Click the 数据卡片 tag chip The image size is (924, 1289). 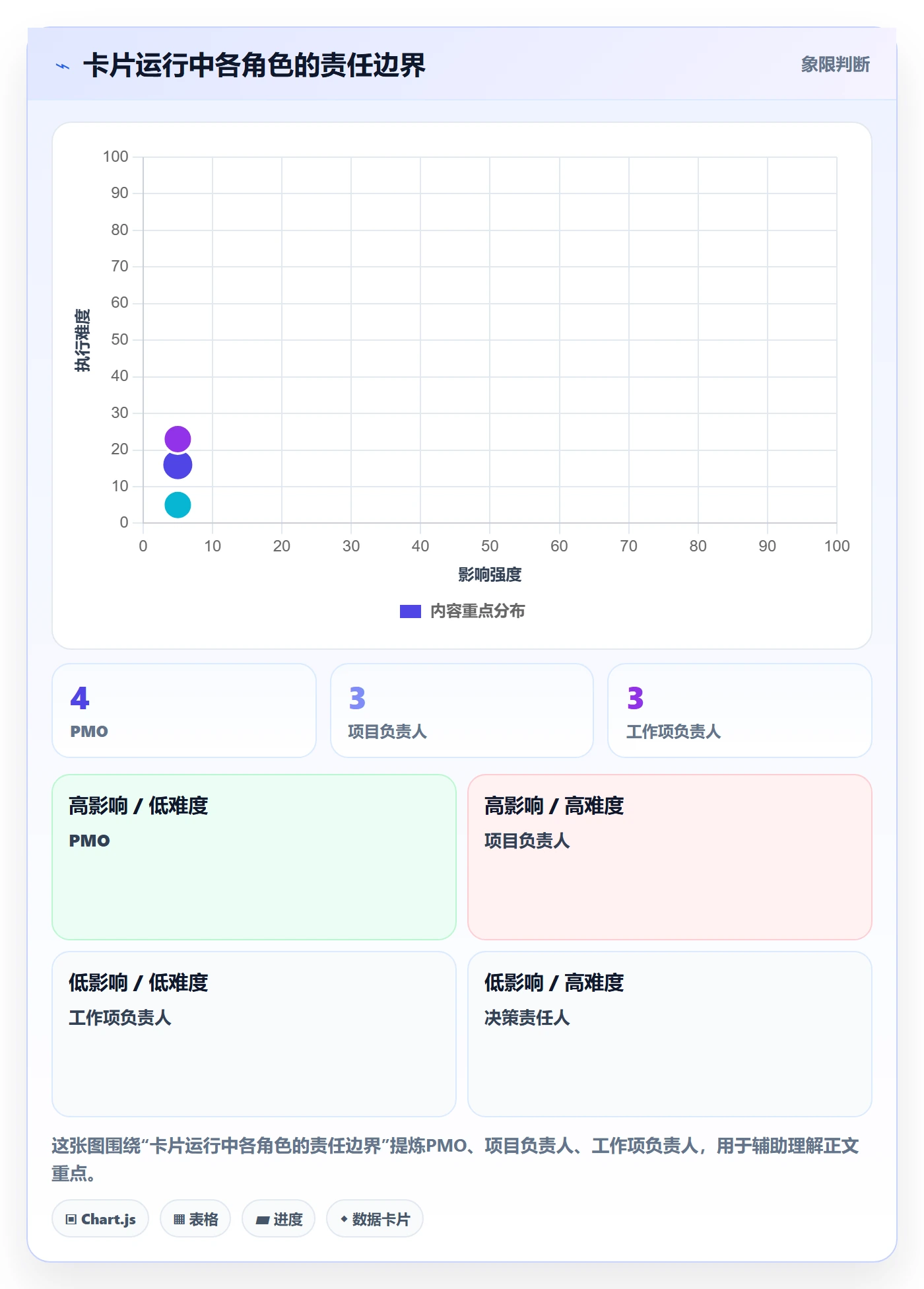coord(375,1219)
